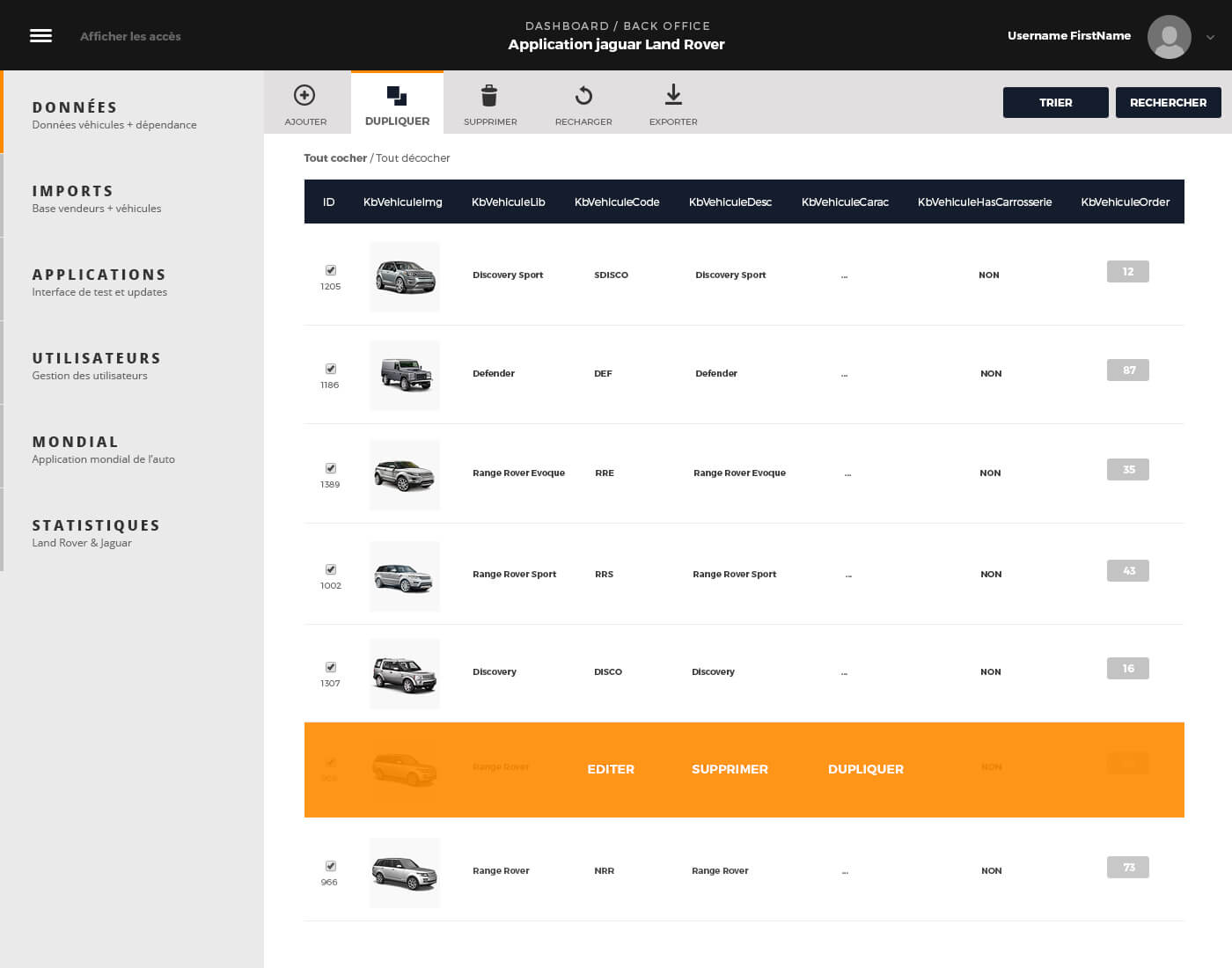Image resolution: width=1232 pixels, height=968 pixels.
Task: Click the KbVehiculeOrder value 87 for Defender
Action: [x=1127, y=370]
